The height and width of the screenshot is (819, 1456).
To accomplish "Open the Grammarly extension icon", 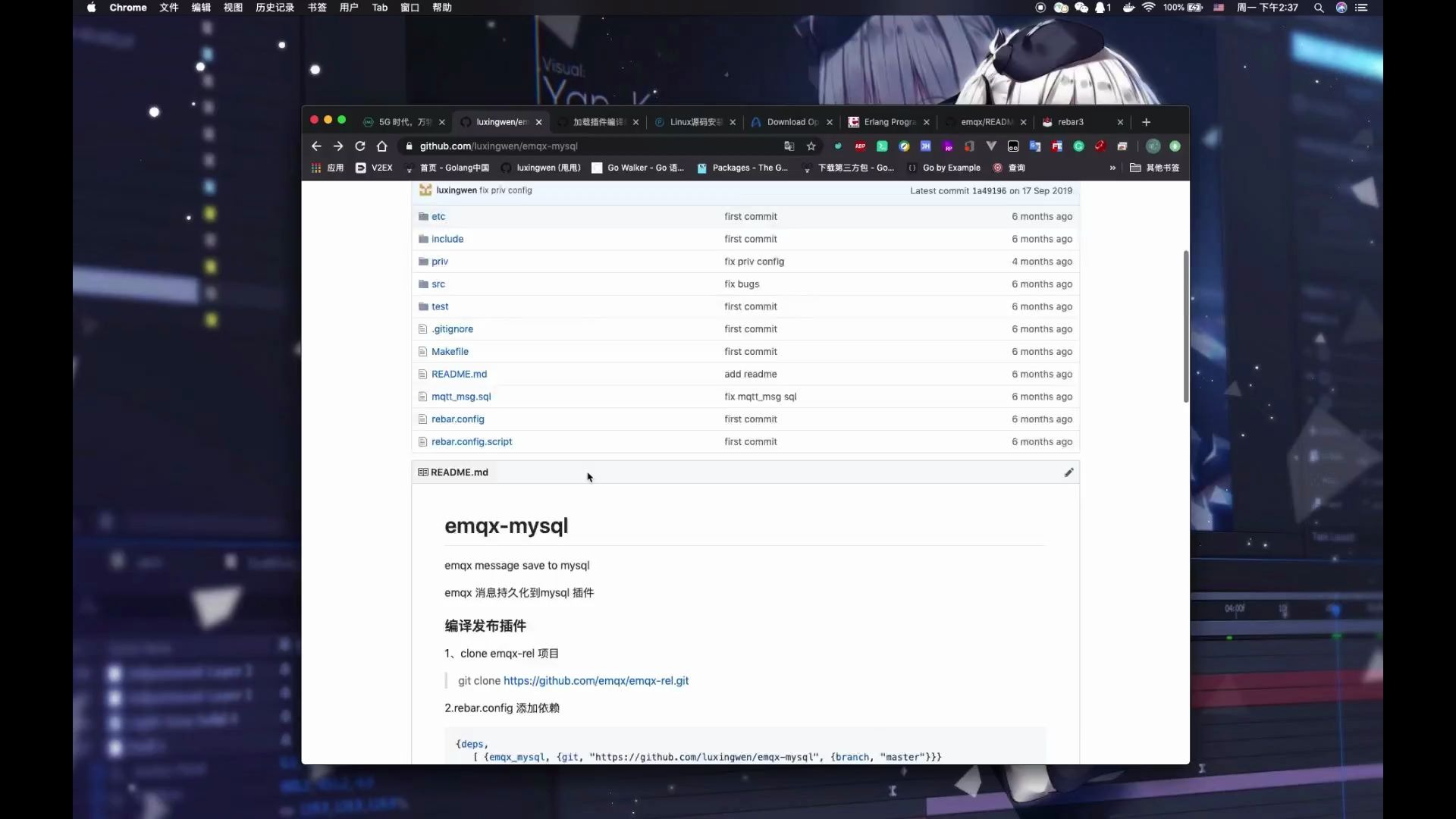I will pyautogui.click(x=1078, y=146).
